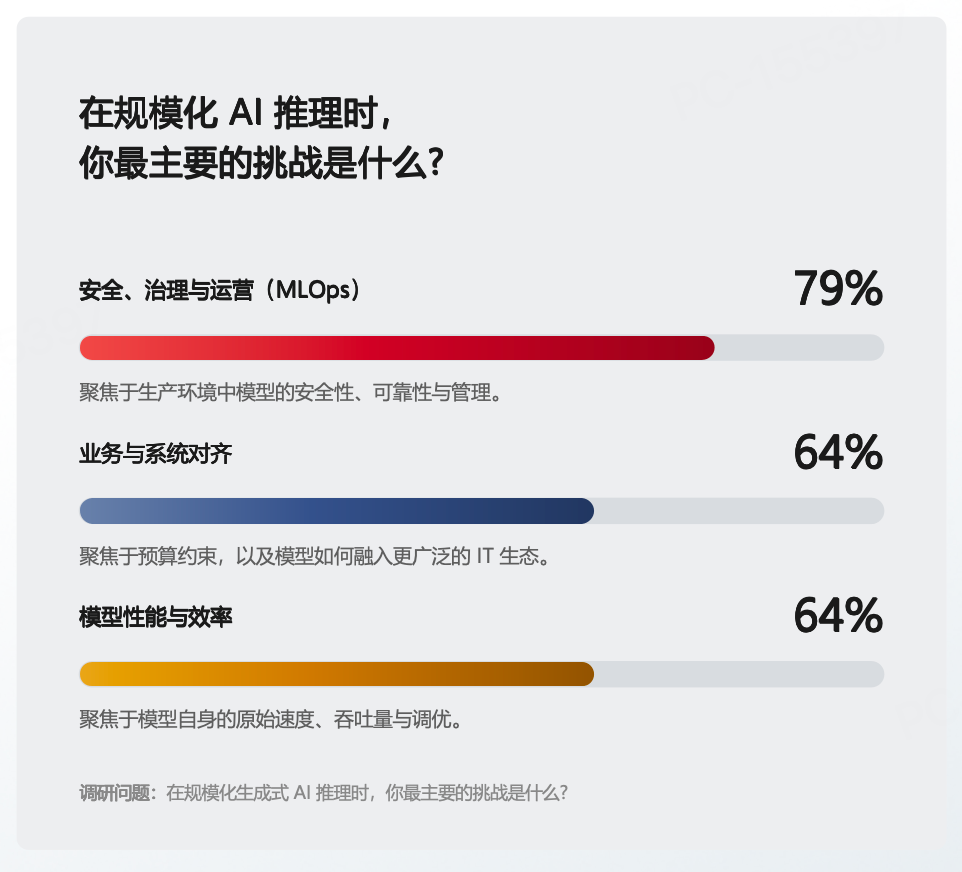Click the orange model performance bar
Image resolution: width=962 pixels, height=872 pixels.
(x=337, y=674)
